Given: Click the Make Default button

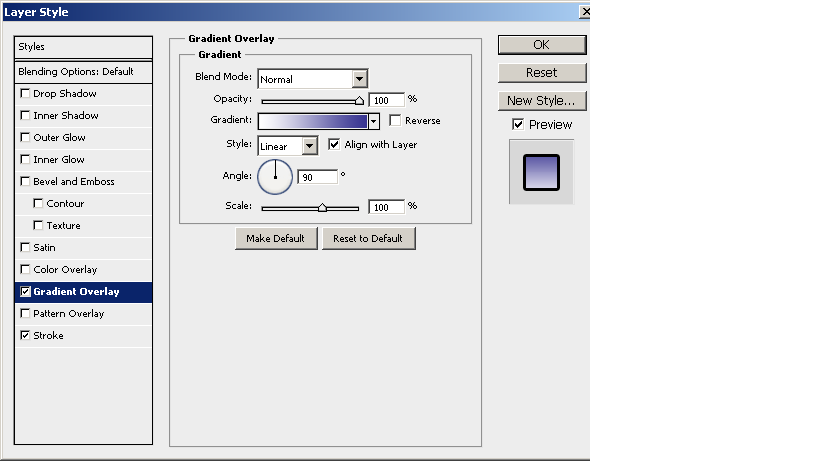Looking at the screenshot, I should coord(276,238).
